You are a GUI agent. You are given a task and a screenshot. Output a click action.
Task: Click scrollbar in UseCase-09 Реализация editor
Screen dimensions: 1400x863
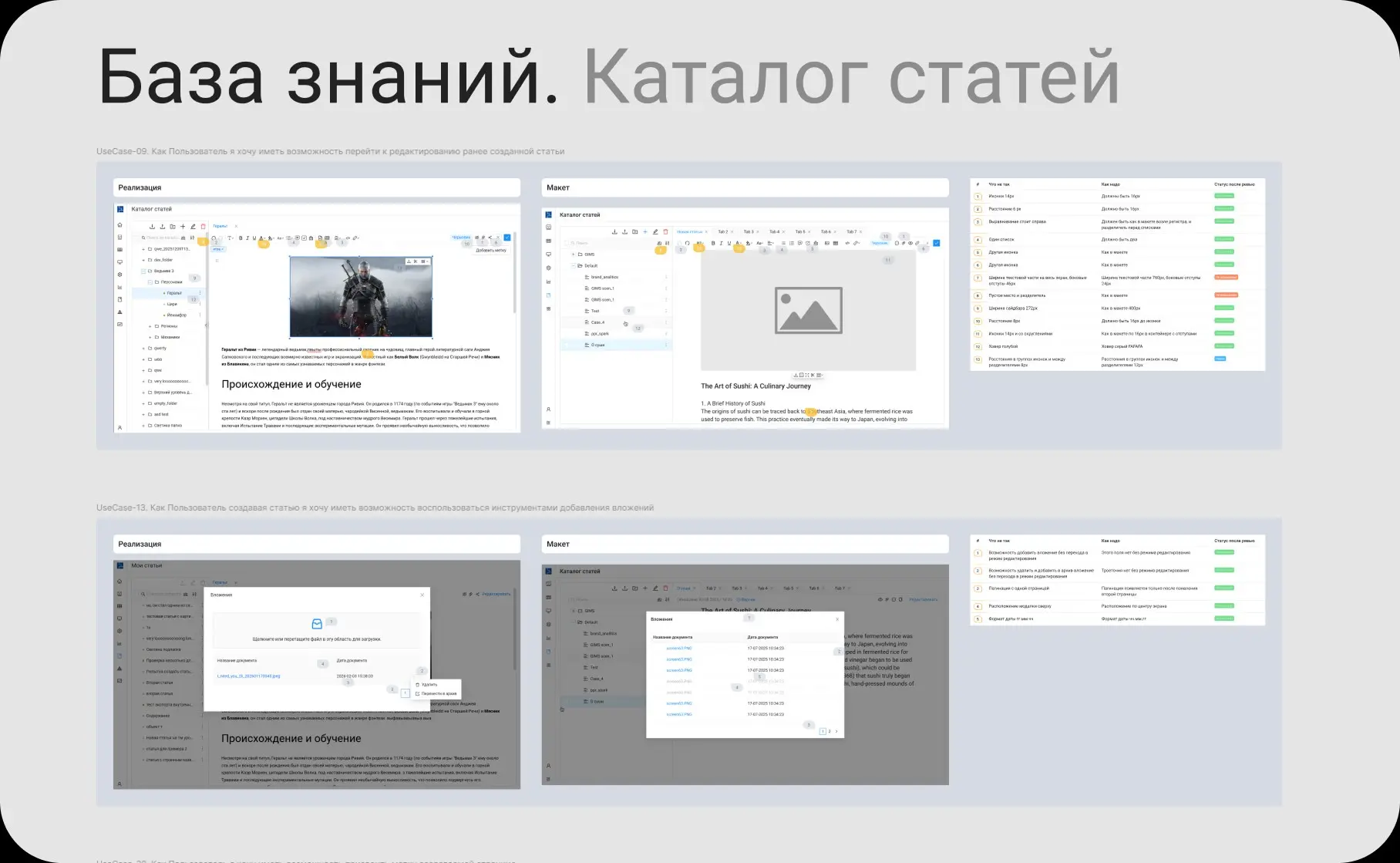[x=514, y=272]
